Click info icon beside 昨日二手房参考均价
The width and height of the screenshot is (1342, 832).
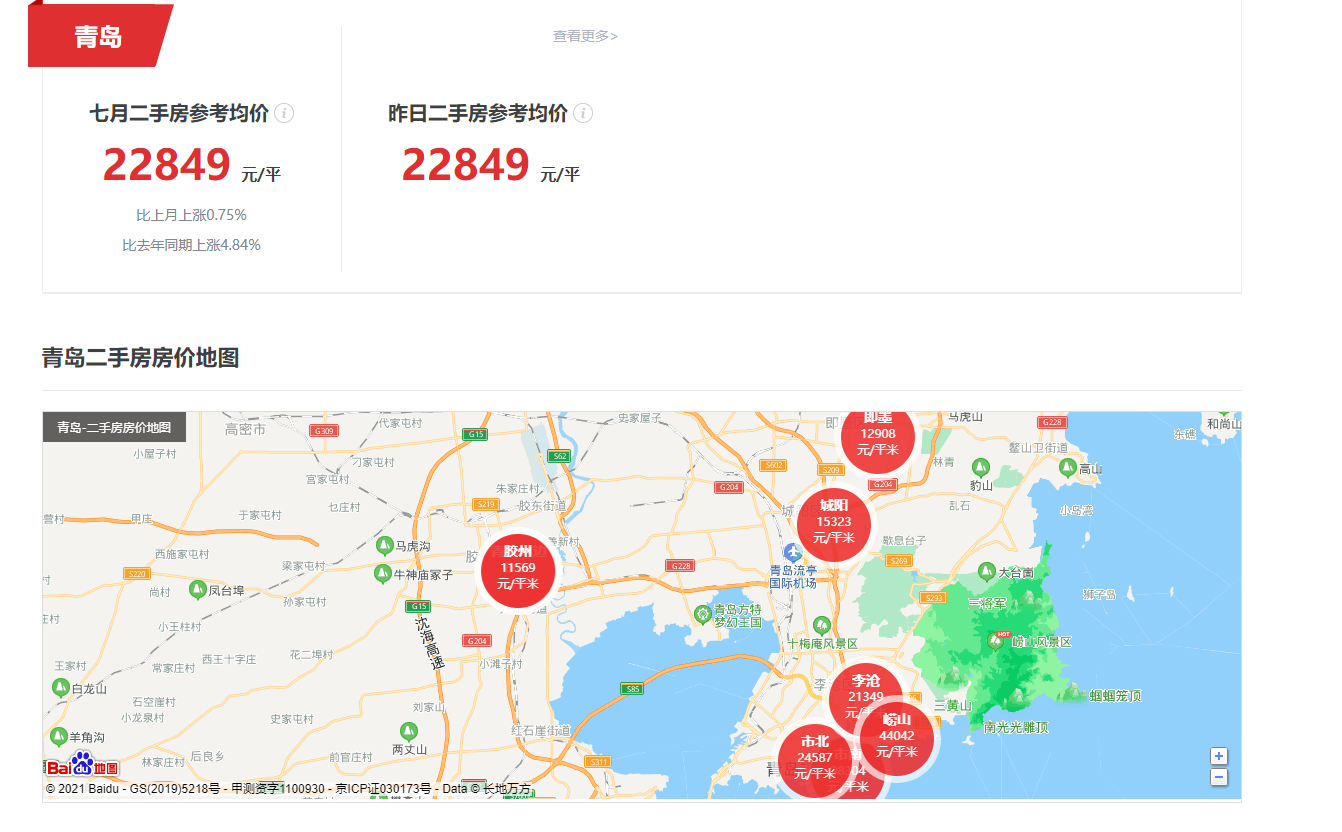click(583, 113)
